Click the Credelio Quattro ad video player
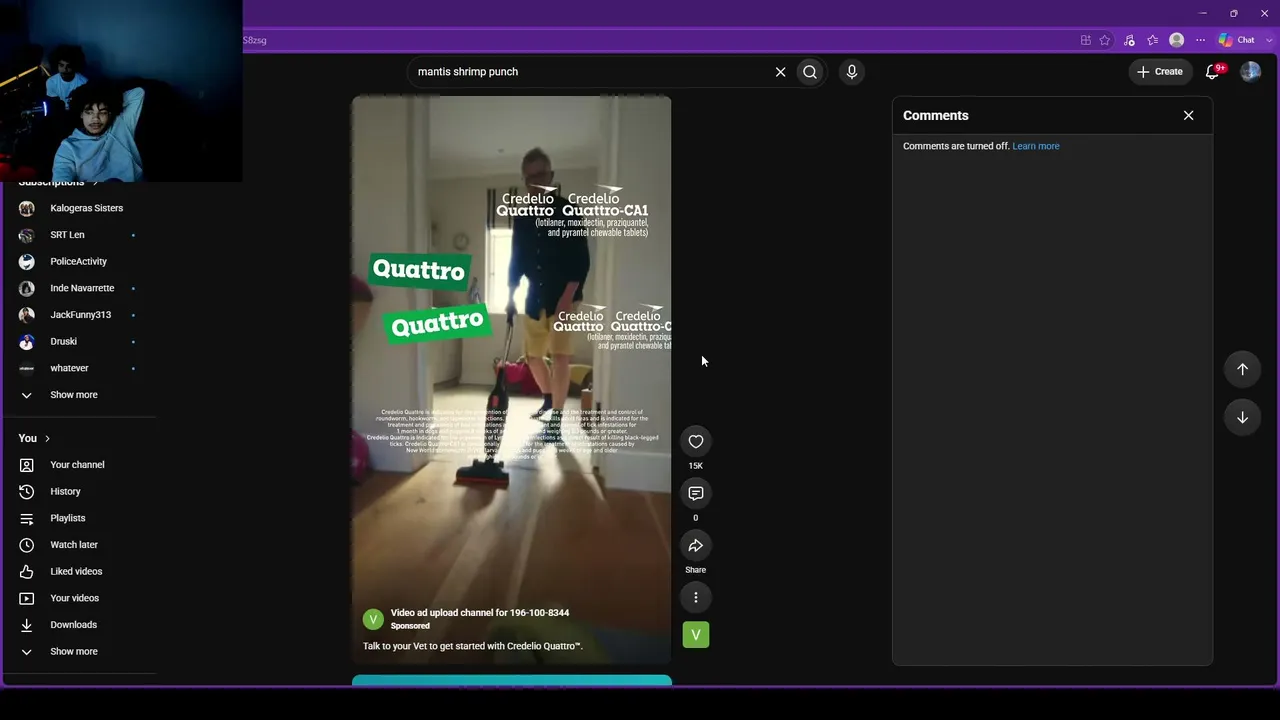Screen dimensions: 1280x720 click(x=511, y=380)
